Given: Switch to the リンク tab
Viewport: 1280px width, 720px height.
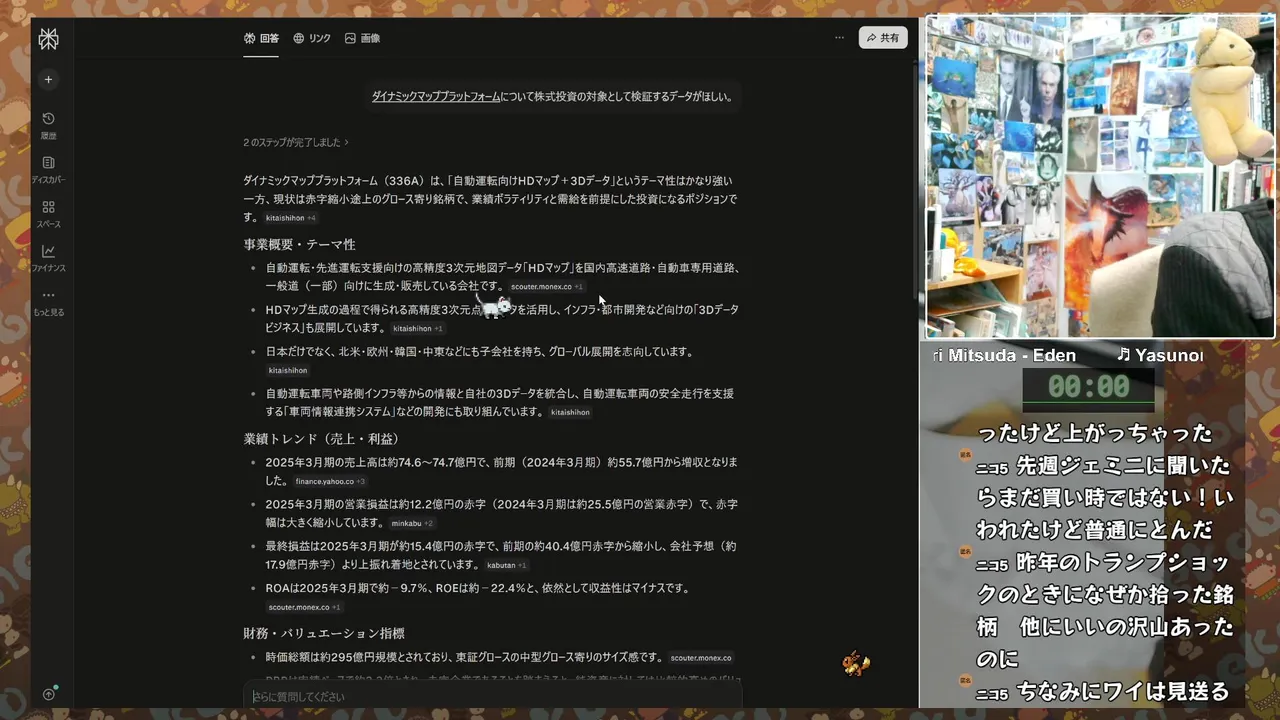Looking at the screenshot, I should pos(312,38).
